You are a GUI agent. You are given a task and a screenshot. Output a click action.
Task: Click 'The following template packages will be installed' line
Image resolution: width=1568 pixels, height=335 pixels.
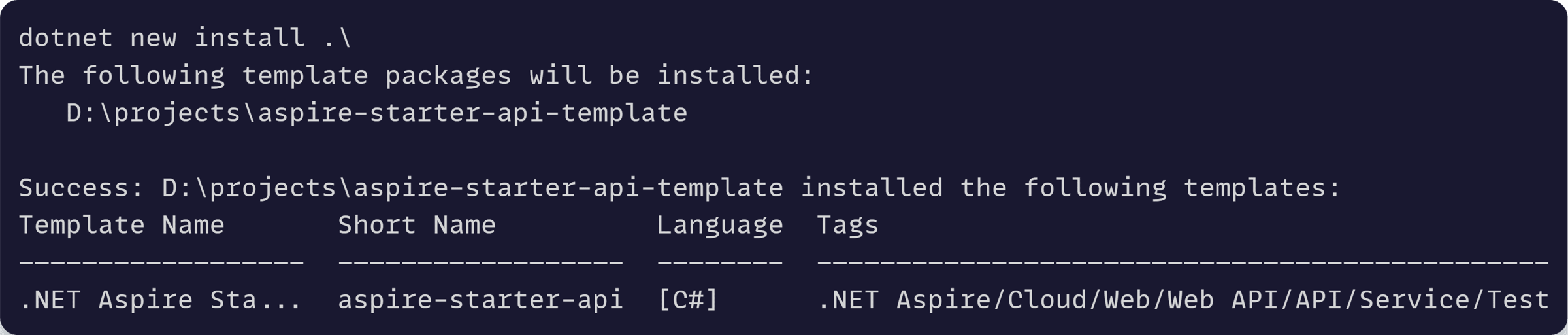(x=416, y=76)
